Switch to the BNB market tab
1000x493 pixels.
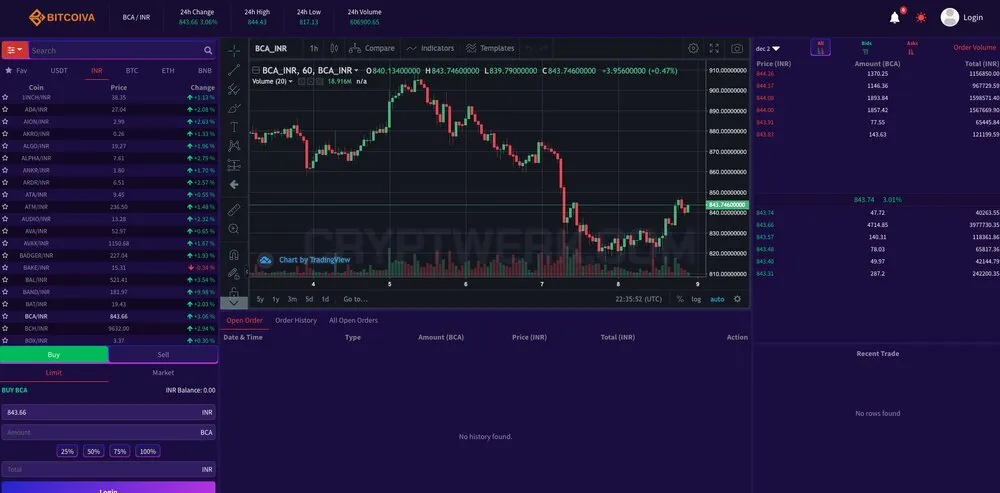pyautogui.click(x=205, y=71)
